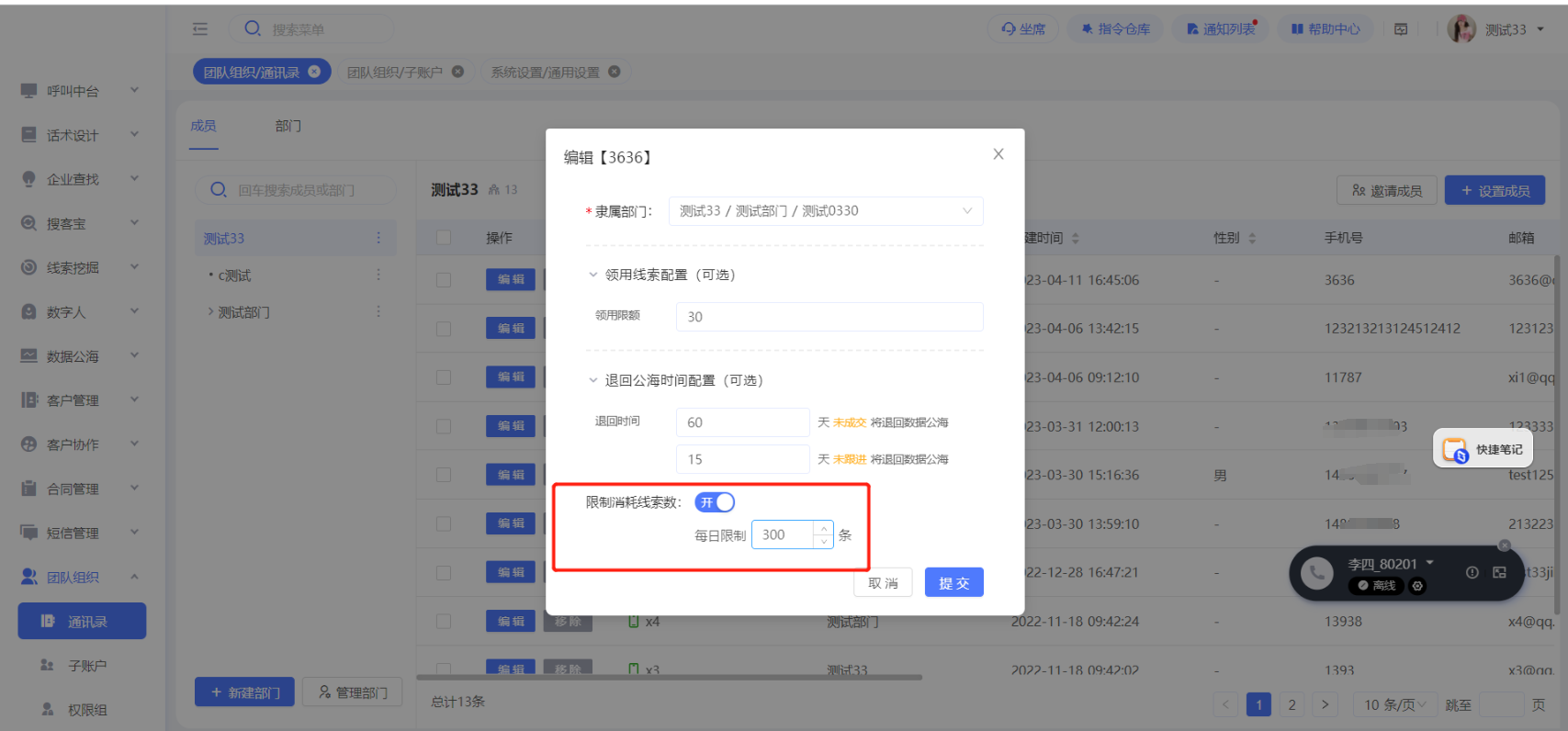
Task: Click the search icon in member search box
Action: click(x=219, y=190)
